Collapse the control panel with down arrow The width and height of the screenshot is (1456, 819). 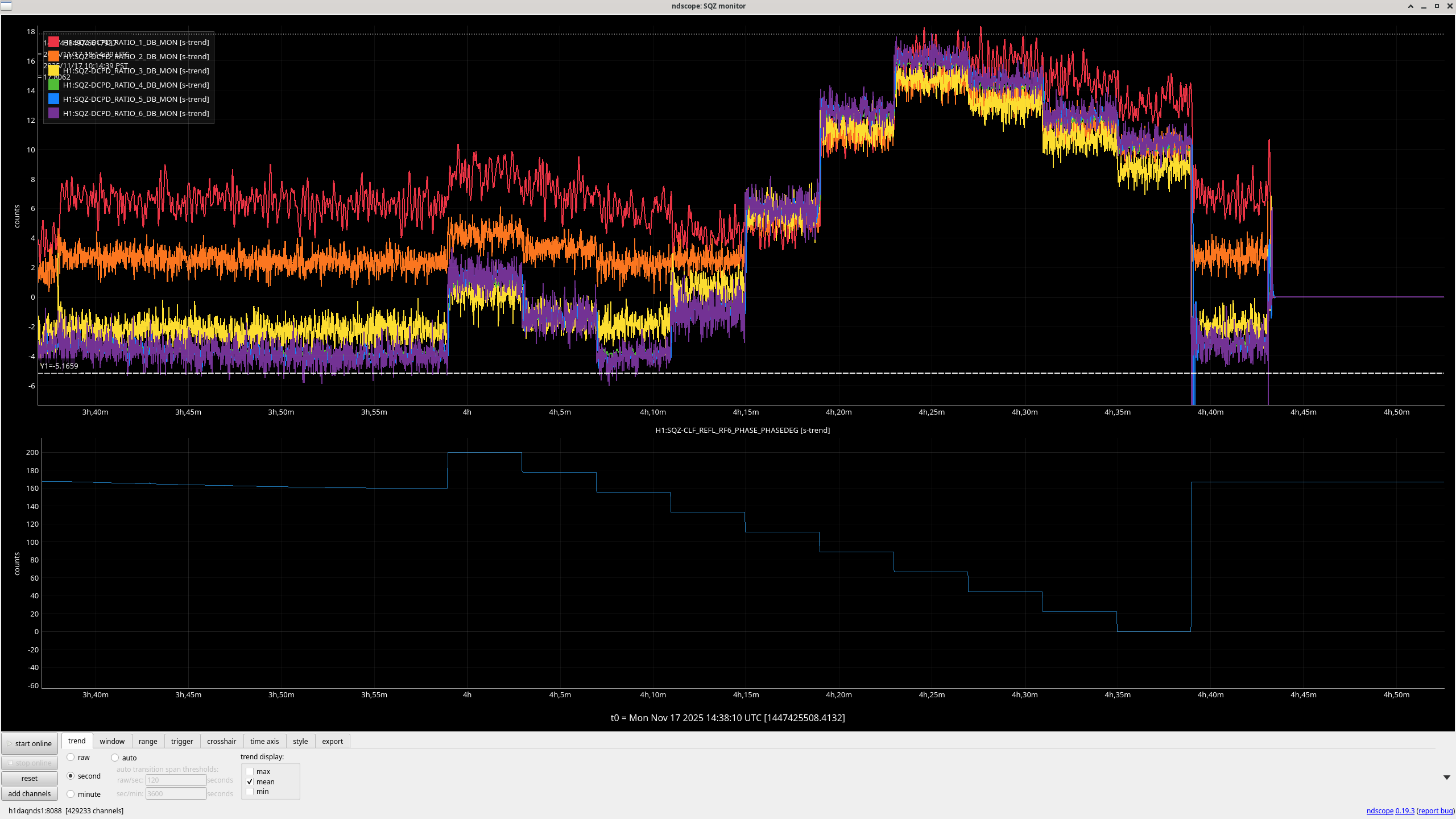1446,777
